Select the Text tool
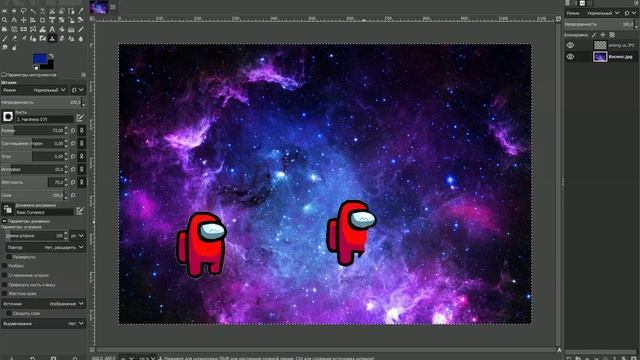Viewport: 640px width, 360px height. point(52,29)
